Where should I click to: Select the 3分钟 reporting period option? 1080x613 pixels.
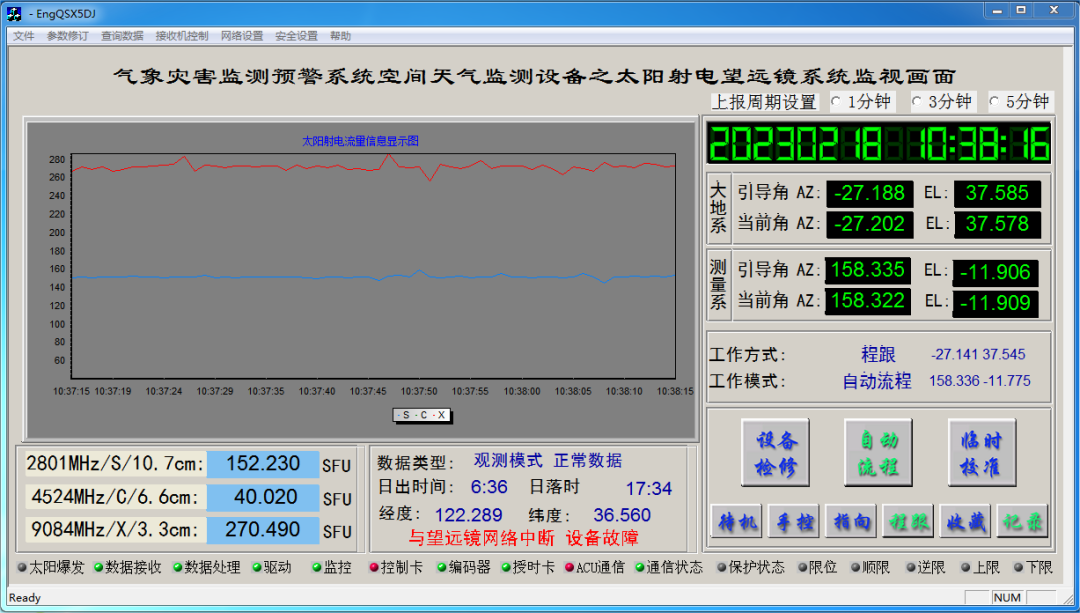click(916, 102)
